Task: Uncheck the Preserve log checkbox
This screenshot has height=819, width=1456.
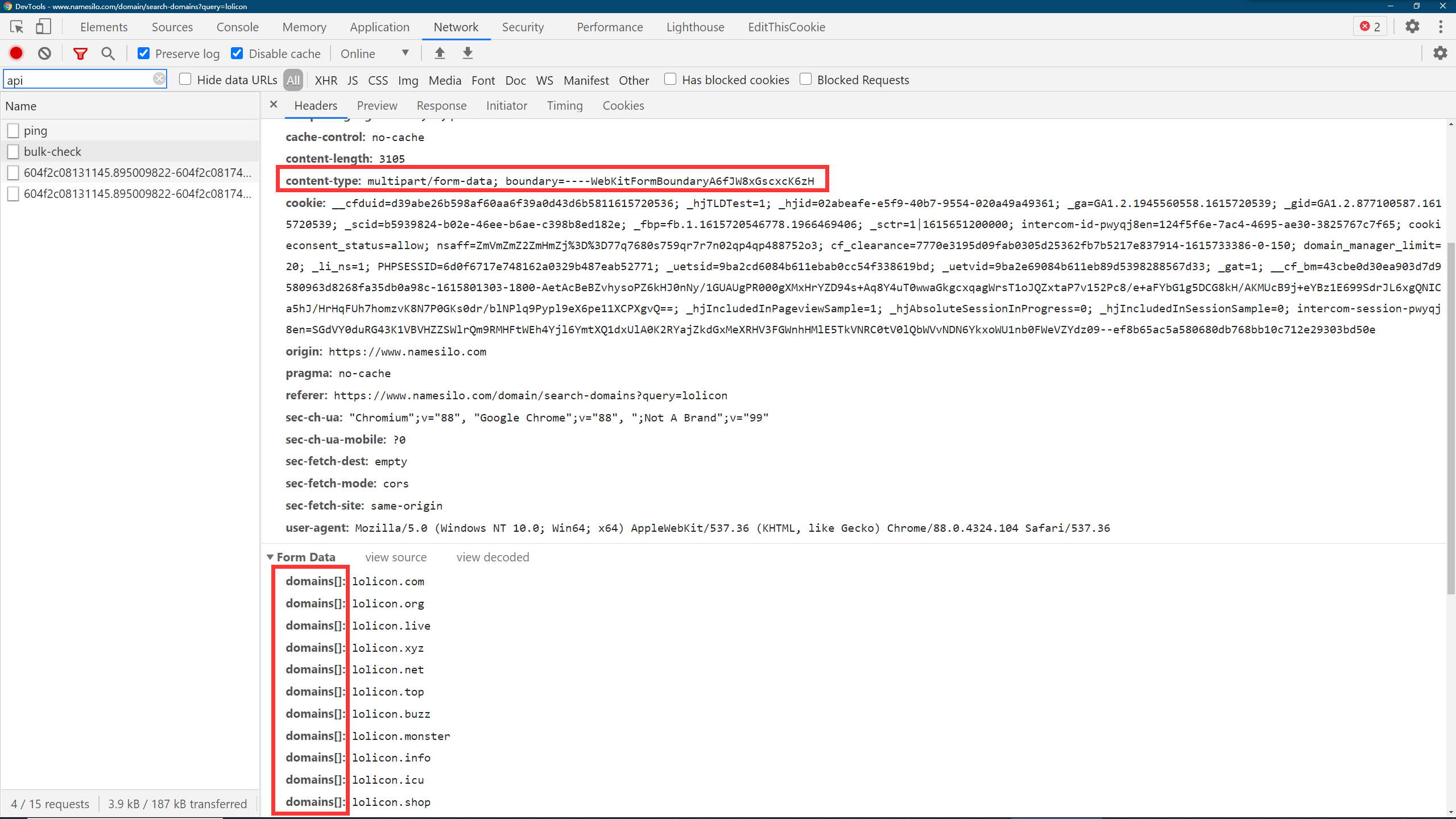Action: pyautogui.click(x=144, y=53)
